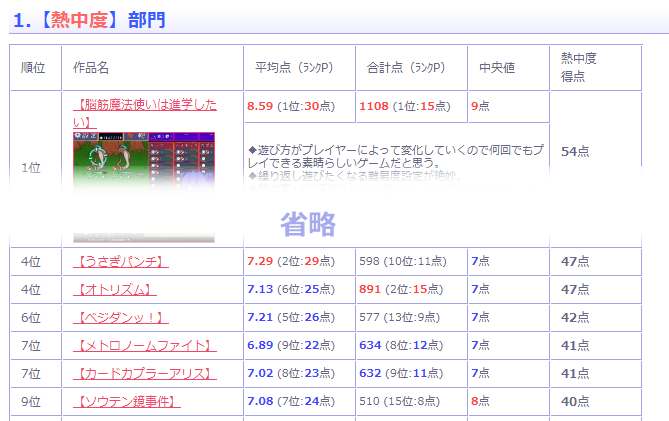Click the 1.【熱中度】部門 heading
Viewport: 669px width, 421px height.
coord(89,20)
